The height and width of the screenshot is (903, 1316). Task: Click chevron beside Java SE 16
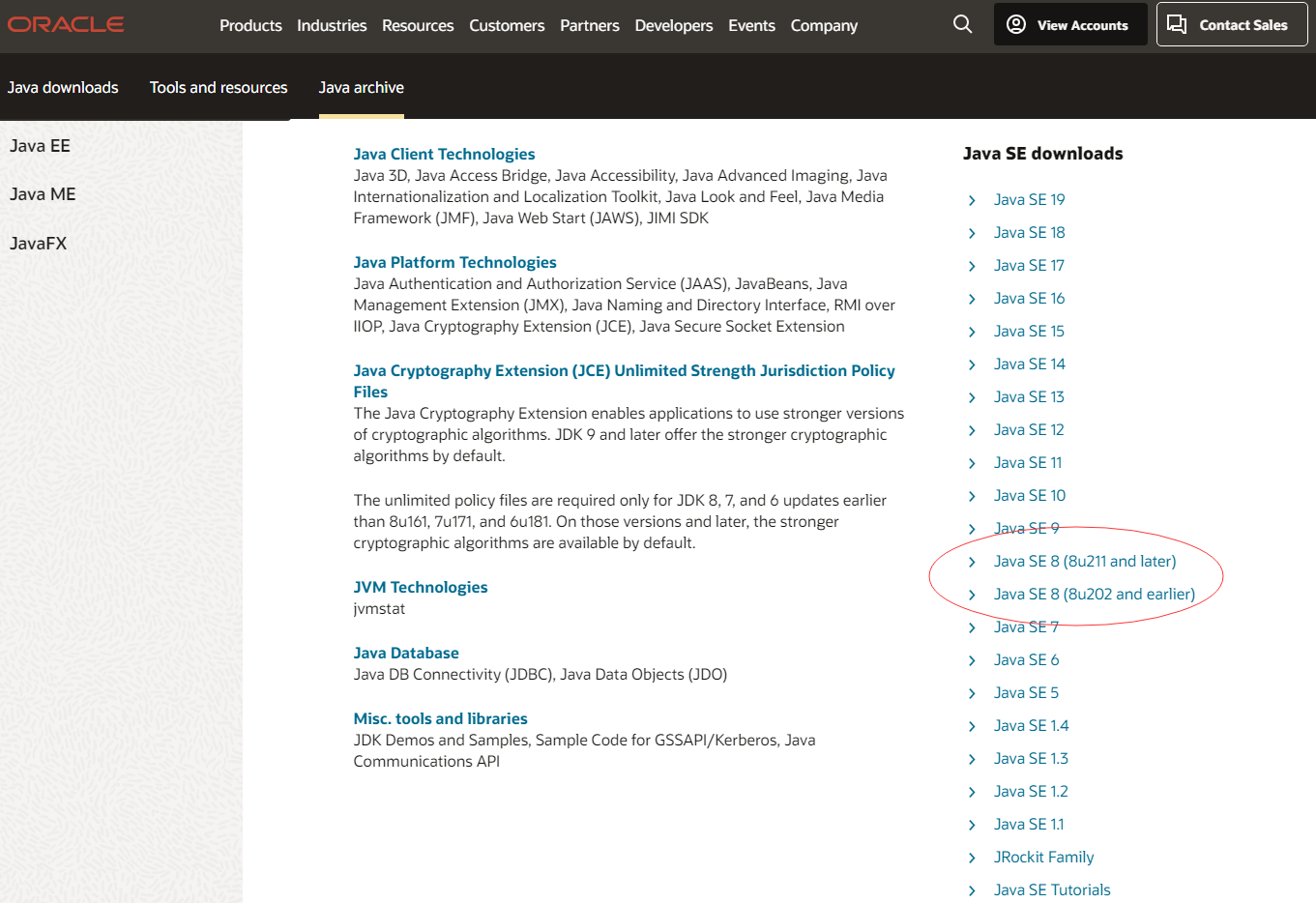tap(972, 299)
